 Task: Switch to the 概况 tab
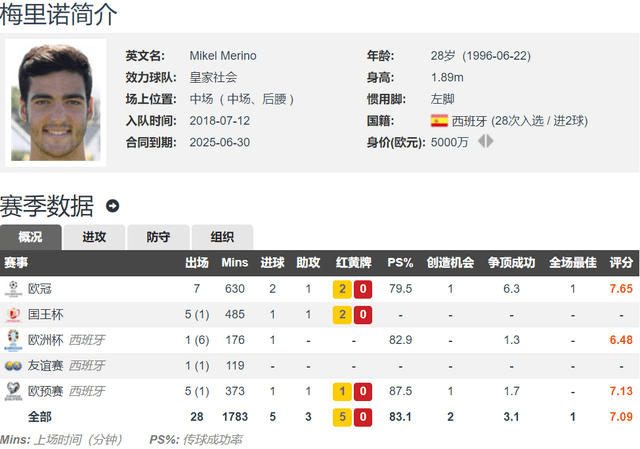pos(31,237)
